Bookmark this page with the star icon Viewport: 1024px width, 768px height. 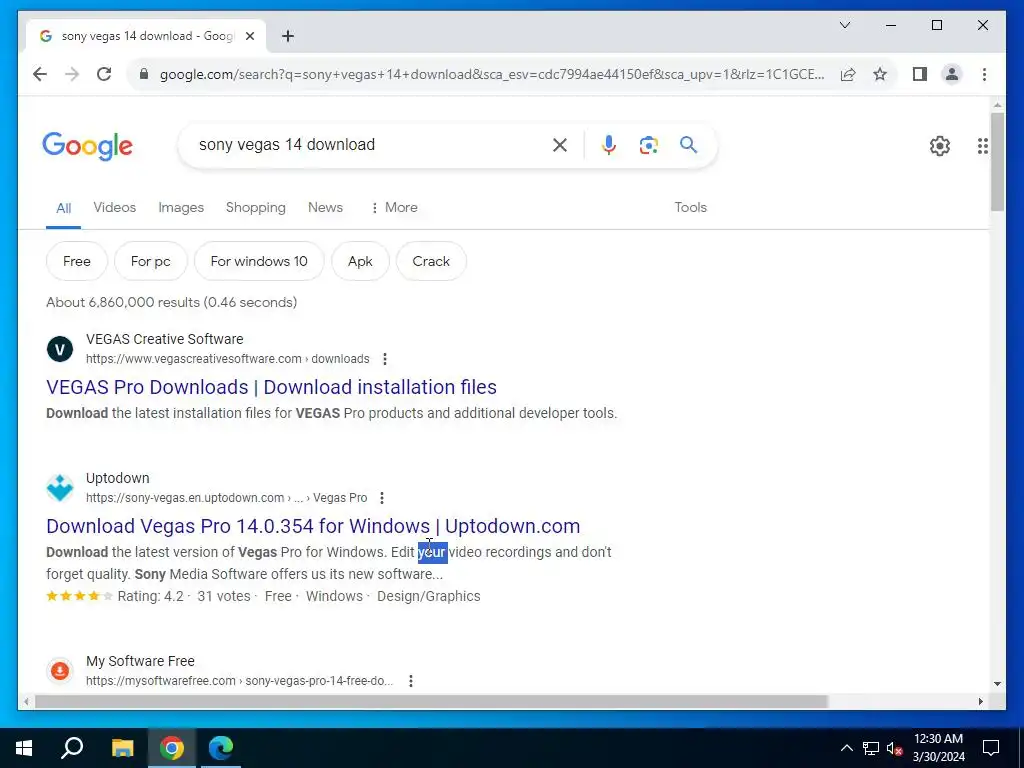pyautogui.click(x=880, y=74)
